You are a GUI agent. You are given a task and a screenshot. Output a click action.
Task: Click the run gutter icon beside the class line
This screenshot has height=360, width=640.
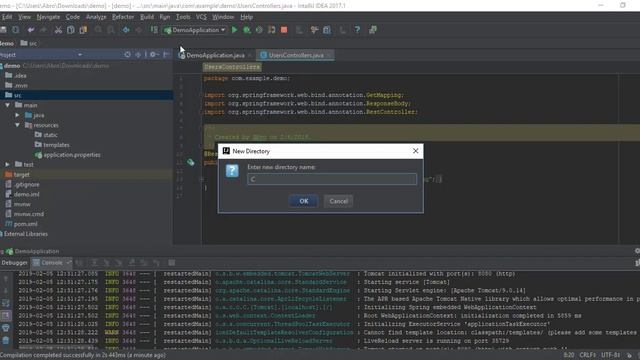191,162
